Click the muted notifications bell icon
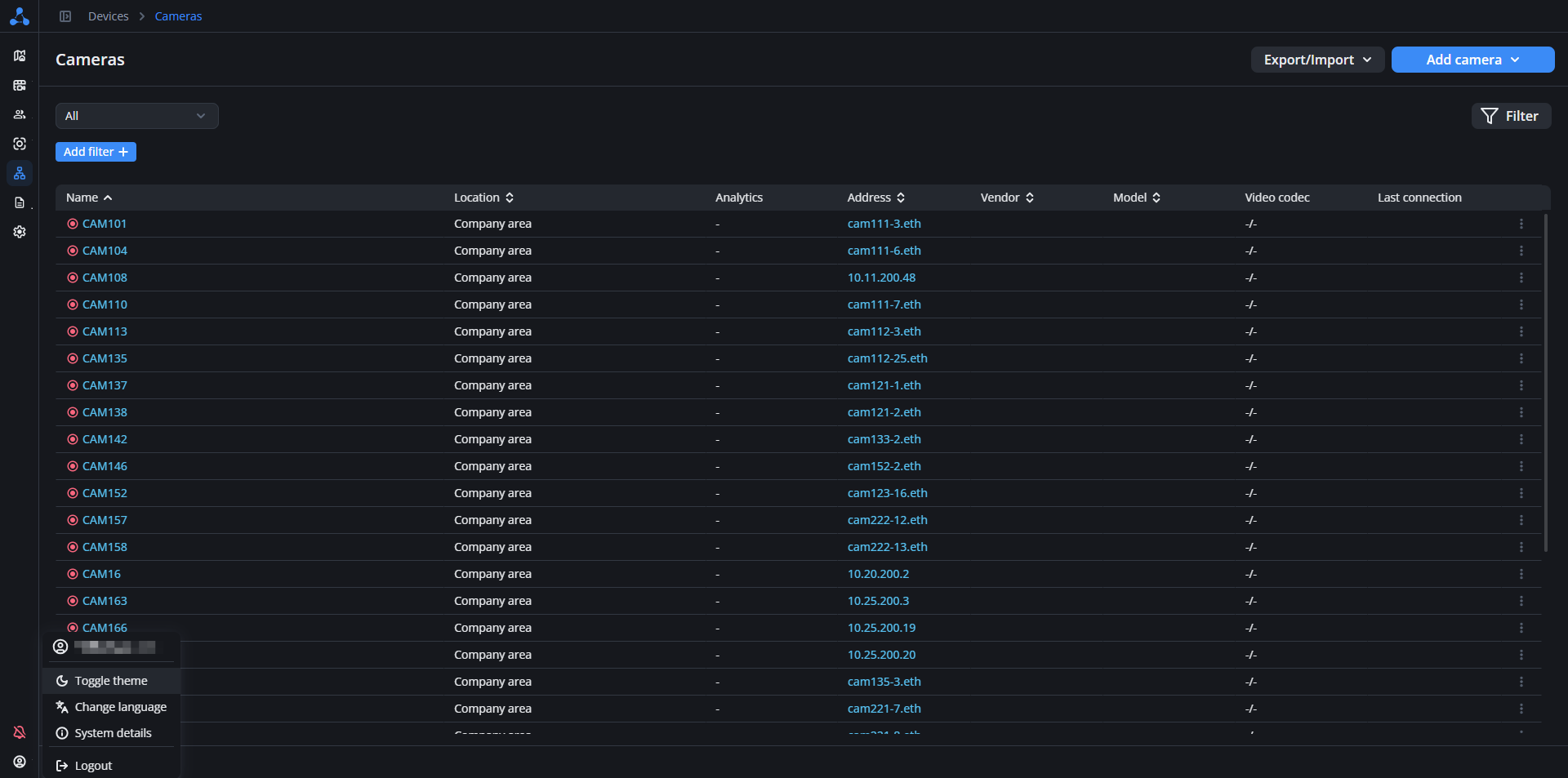1568x778 pixels. click(x=20, y=732)
